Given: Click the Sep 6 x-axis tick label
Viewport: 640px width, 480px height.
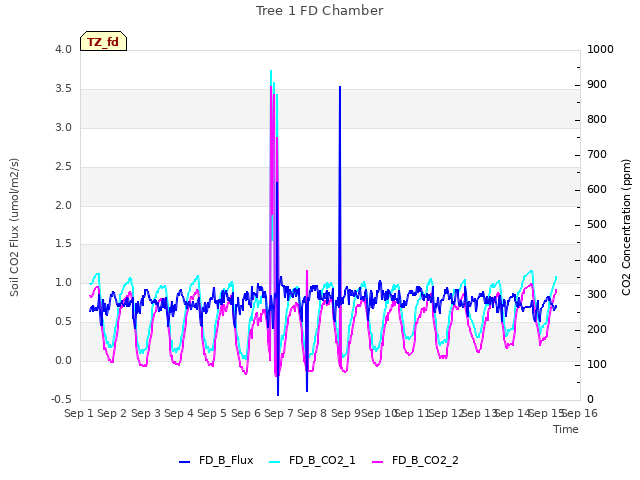Looking at the screenshot, I should [246, 413].
